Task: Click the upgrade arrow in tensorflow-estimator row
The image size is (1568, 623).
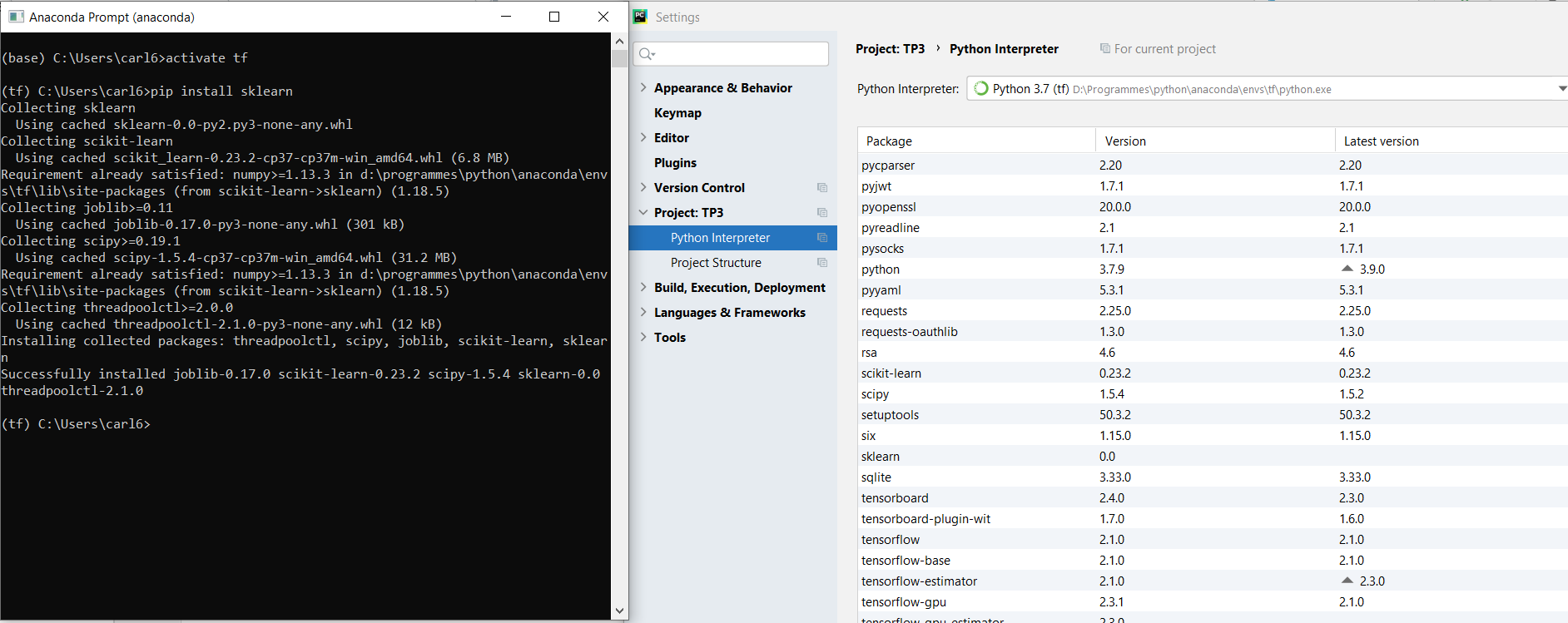Action: (1347, 581)
